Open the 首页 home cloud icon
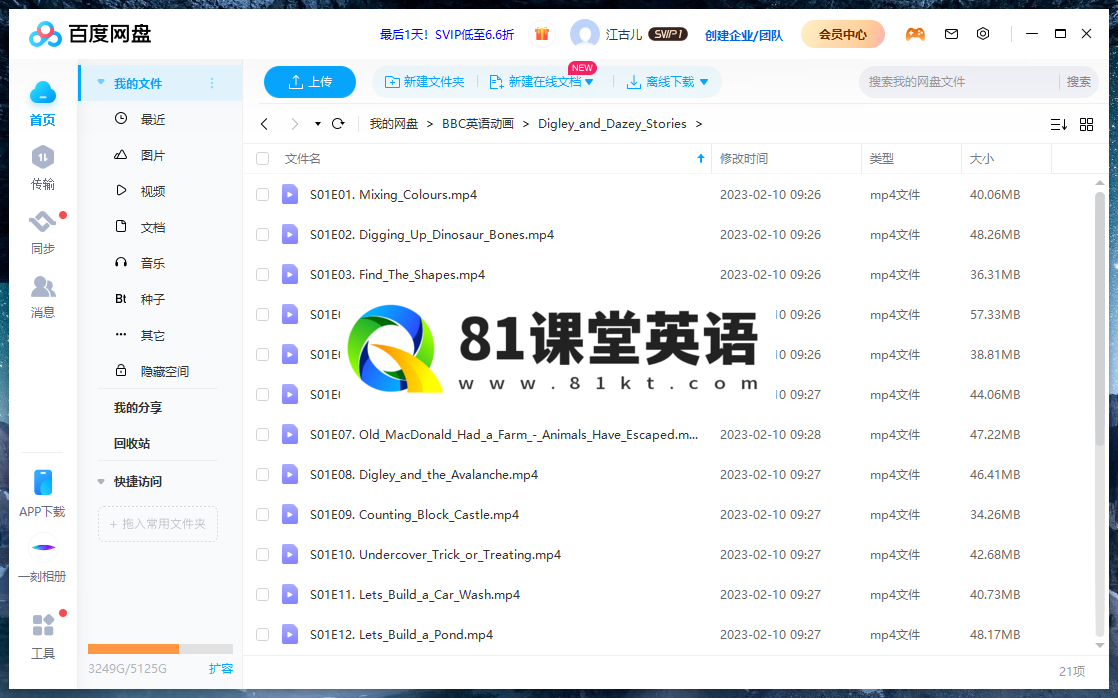The width and height of the screenshot is (1118, 698). [43, 93]
